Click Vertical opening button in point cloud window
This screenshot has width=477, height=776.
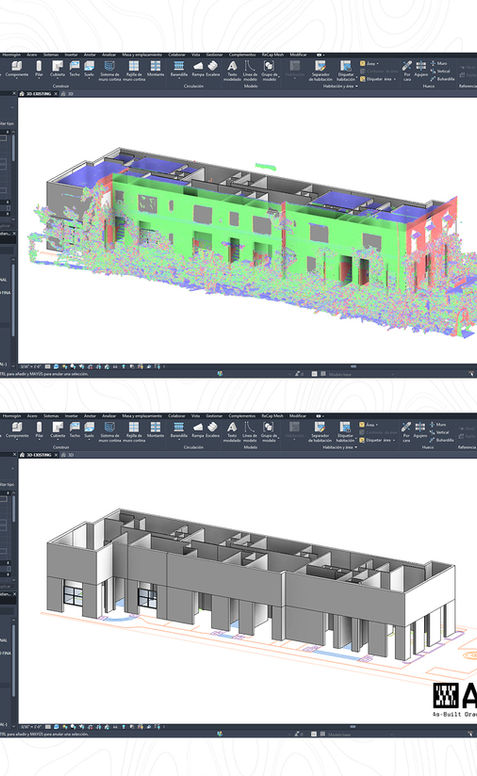[x=440, y=71]
